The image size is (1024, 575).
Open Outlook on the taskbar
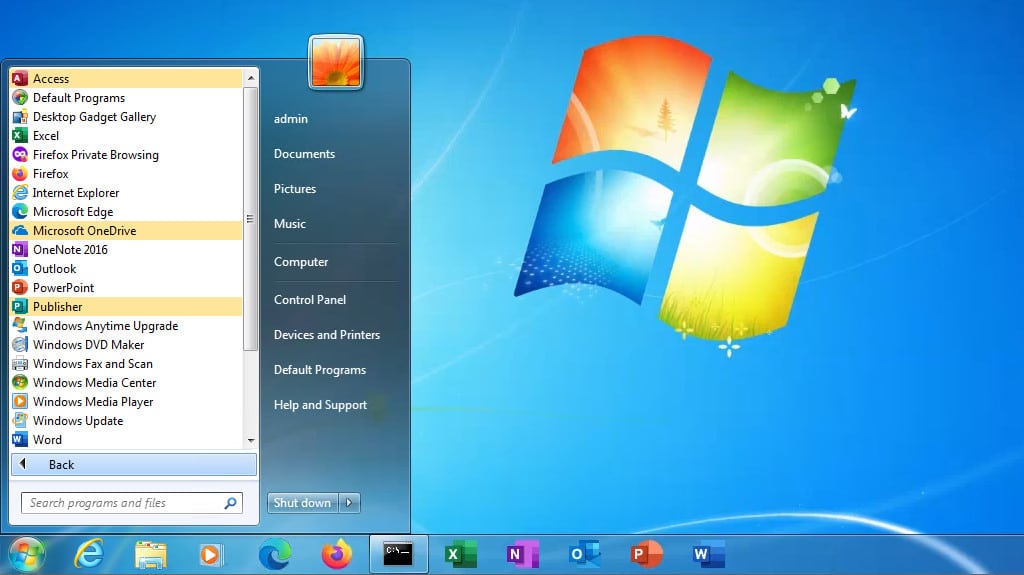584,555
